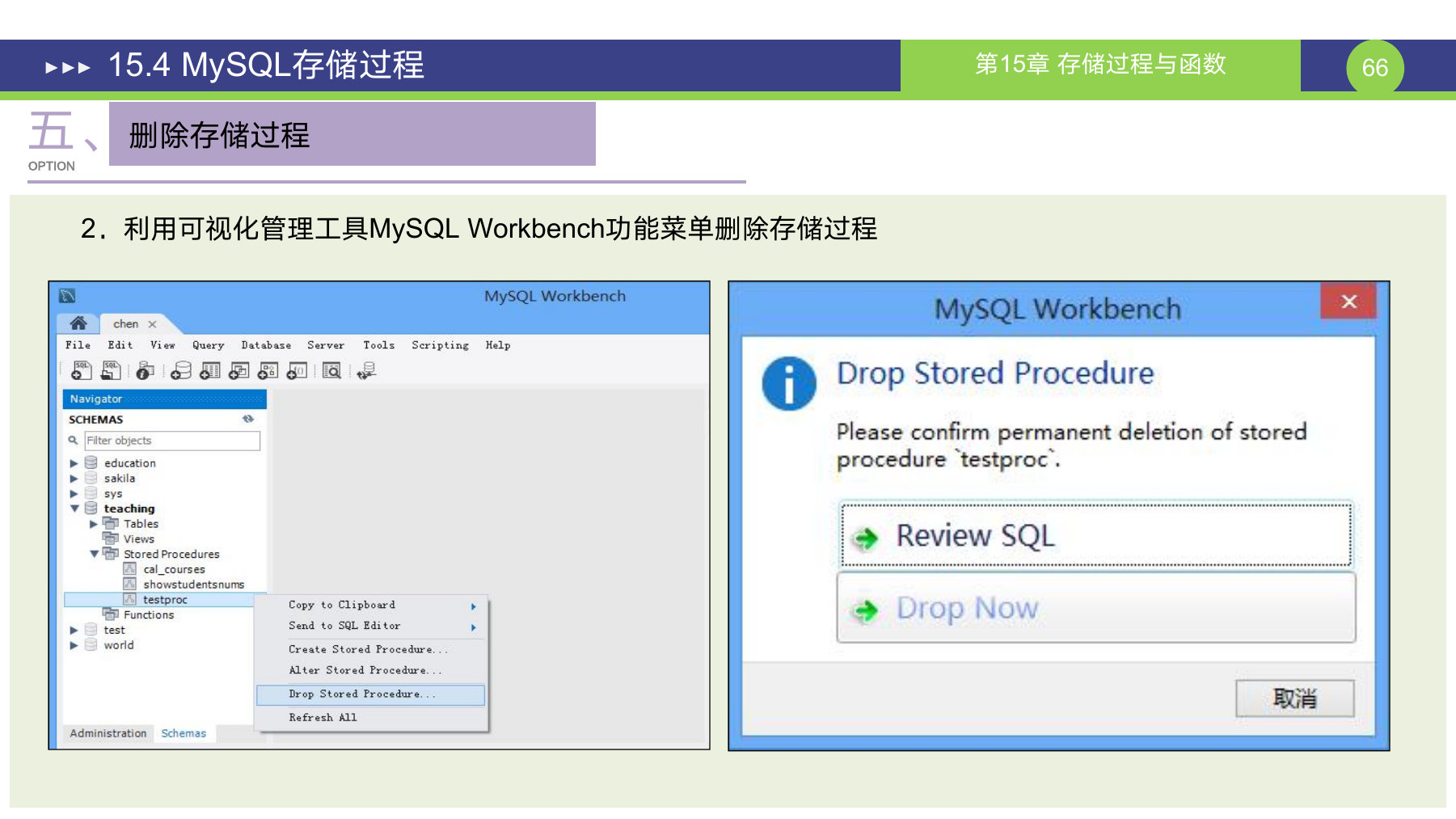1456x819 pixels.
Task: Click the Drop Now button
Action: [1096, 607]
